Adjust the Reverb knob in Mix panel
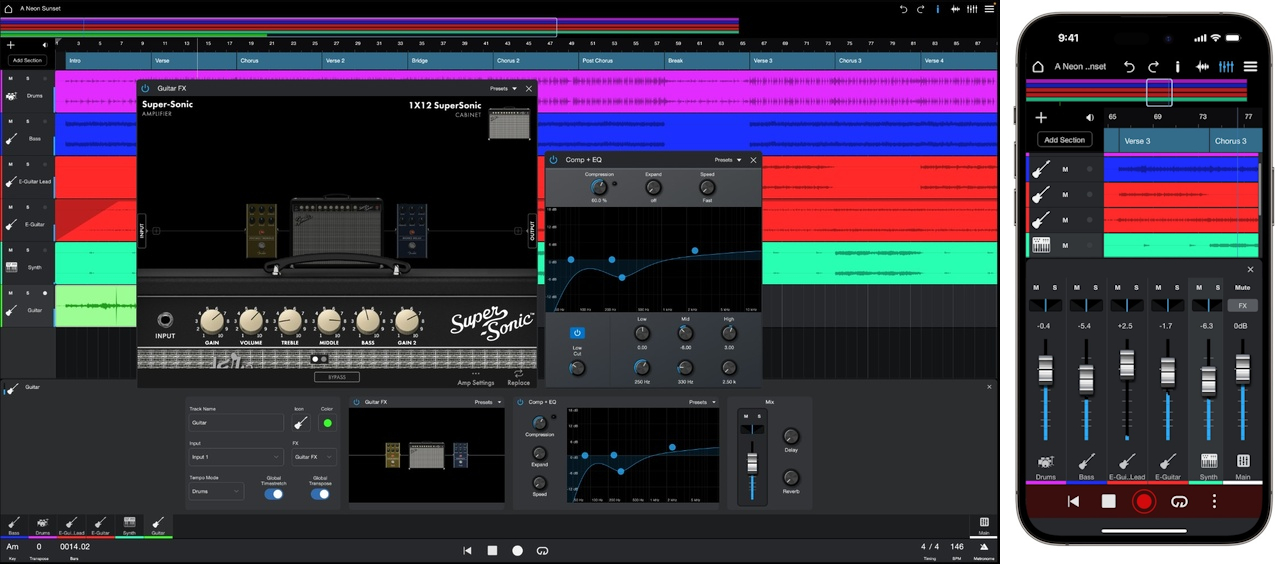 pyautogui.click(x=791, y=477)
